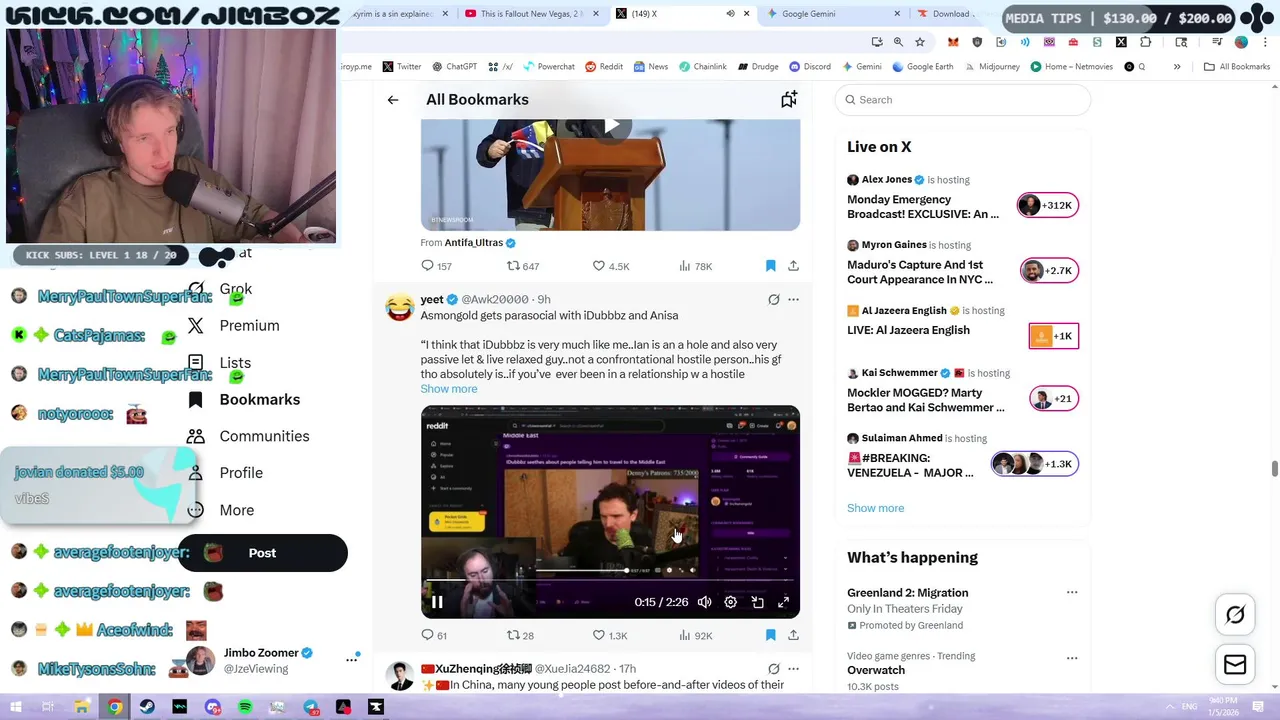Enter fullscreen on the video
Image resolution: width=1280 pixels, height=720 pixels.
pos(784,602)
